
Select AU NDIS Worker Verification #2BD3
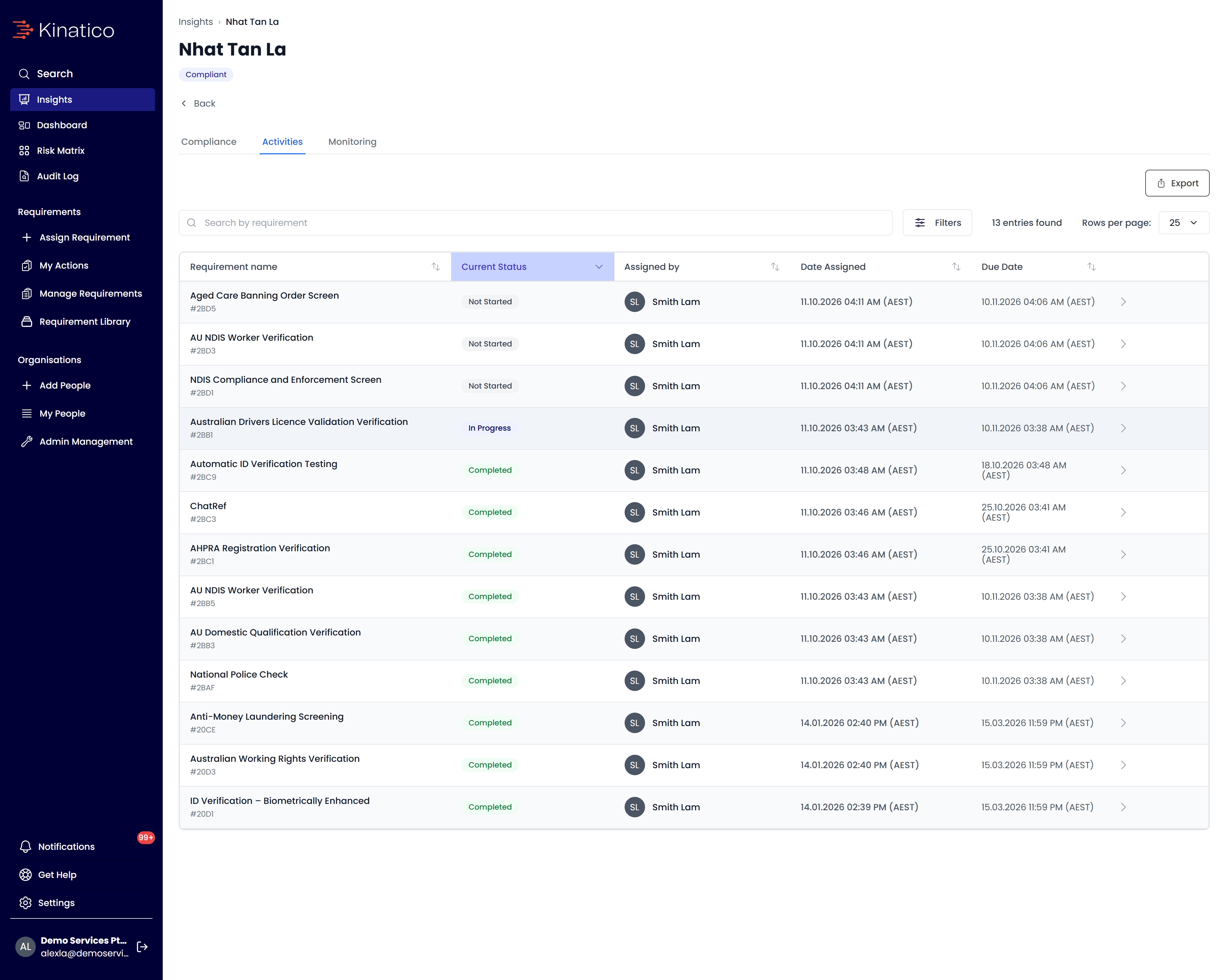[x=694, y=344]
